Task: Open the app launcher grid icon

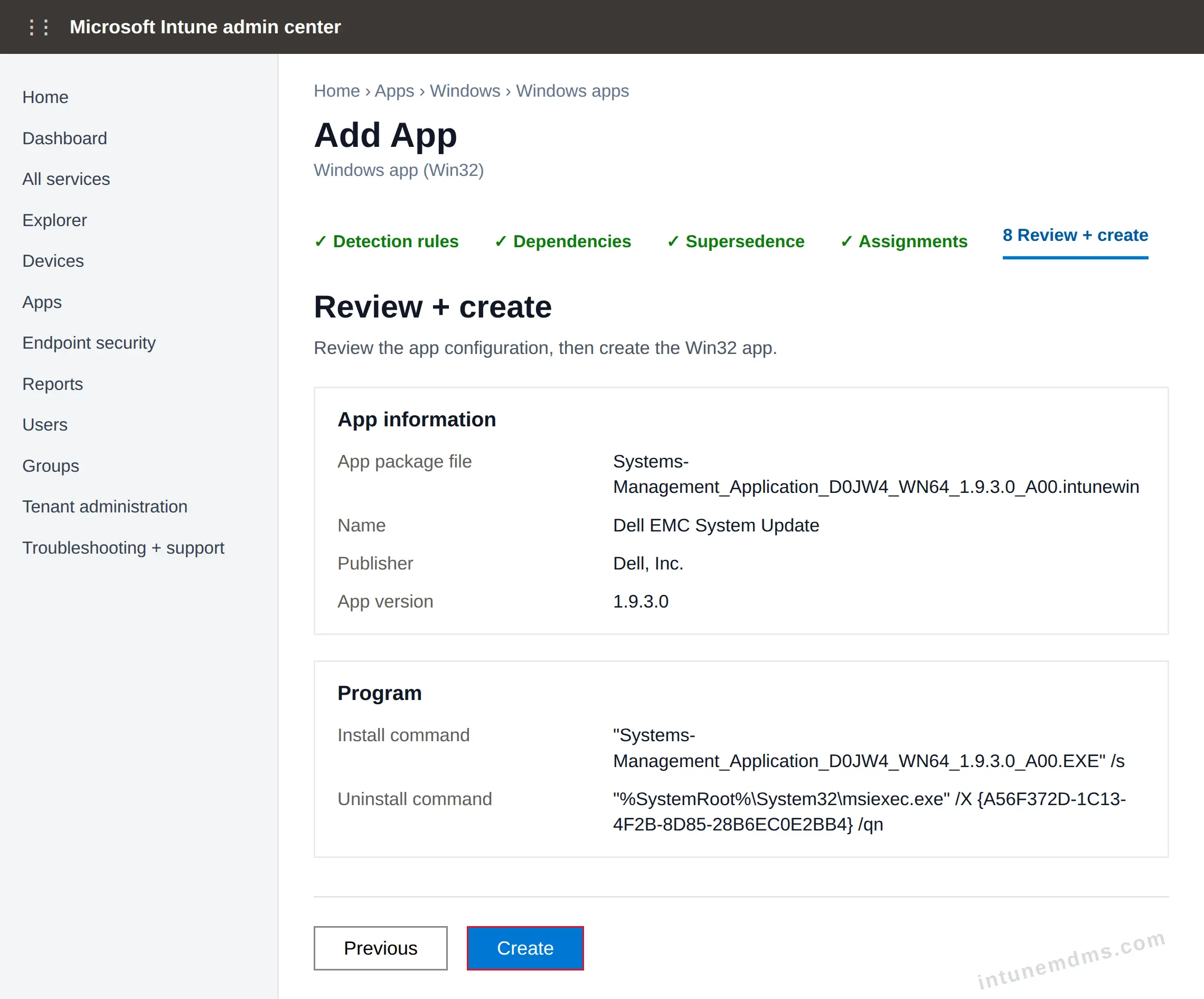Action: click(39, 27)
